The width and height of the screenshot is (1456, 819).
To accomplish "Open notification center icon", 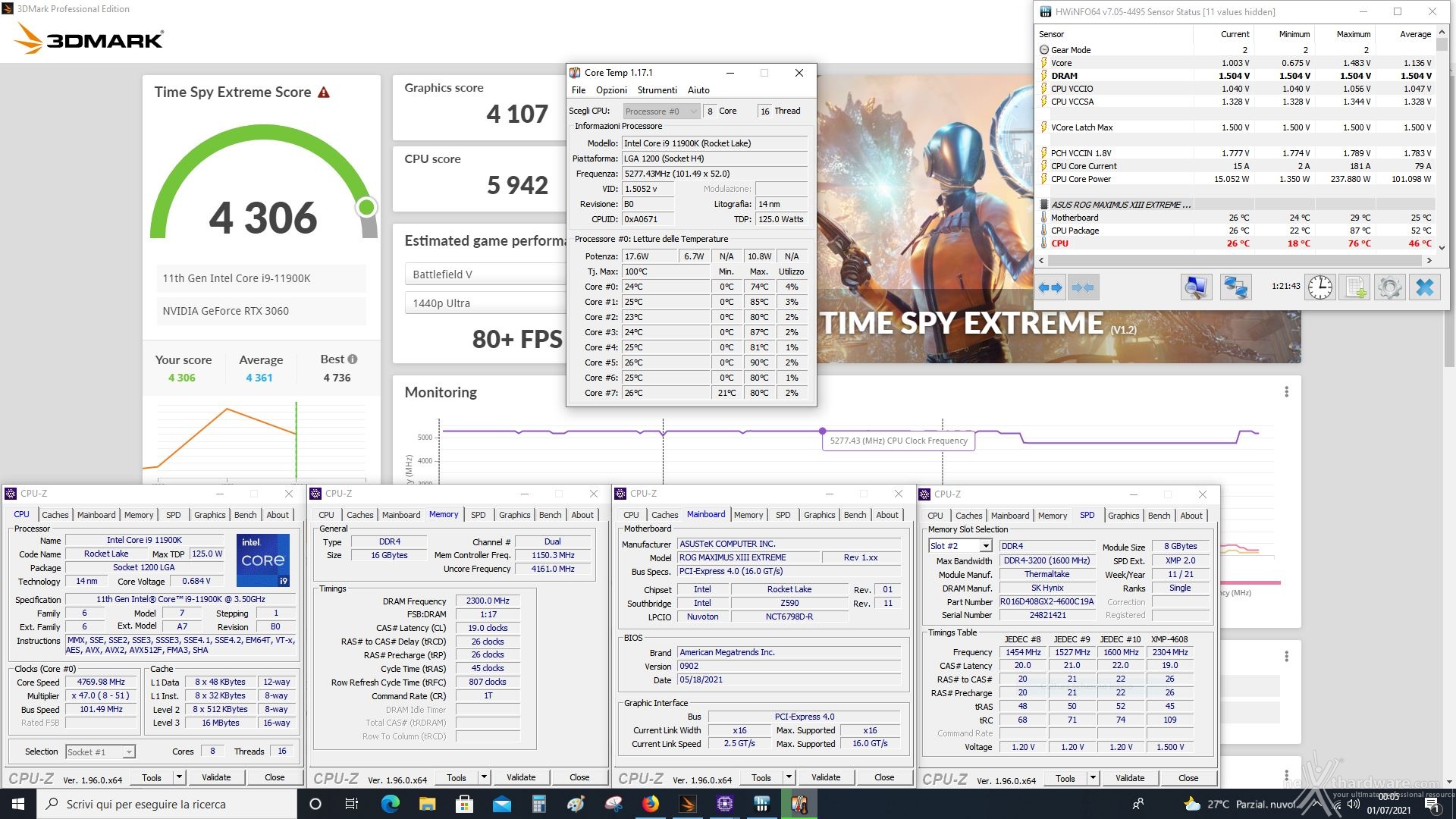I will tap(1432, 804).
